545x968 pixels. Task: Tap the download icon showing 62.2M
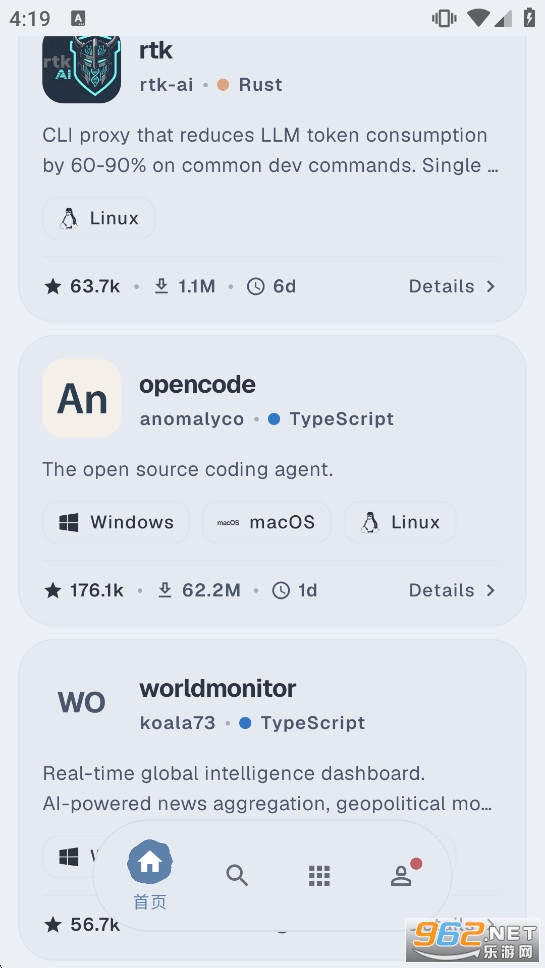tap(165, 590)
